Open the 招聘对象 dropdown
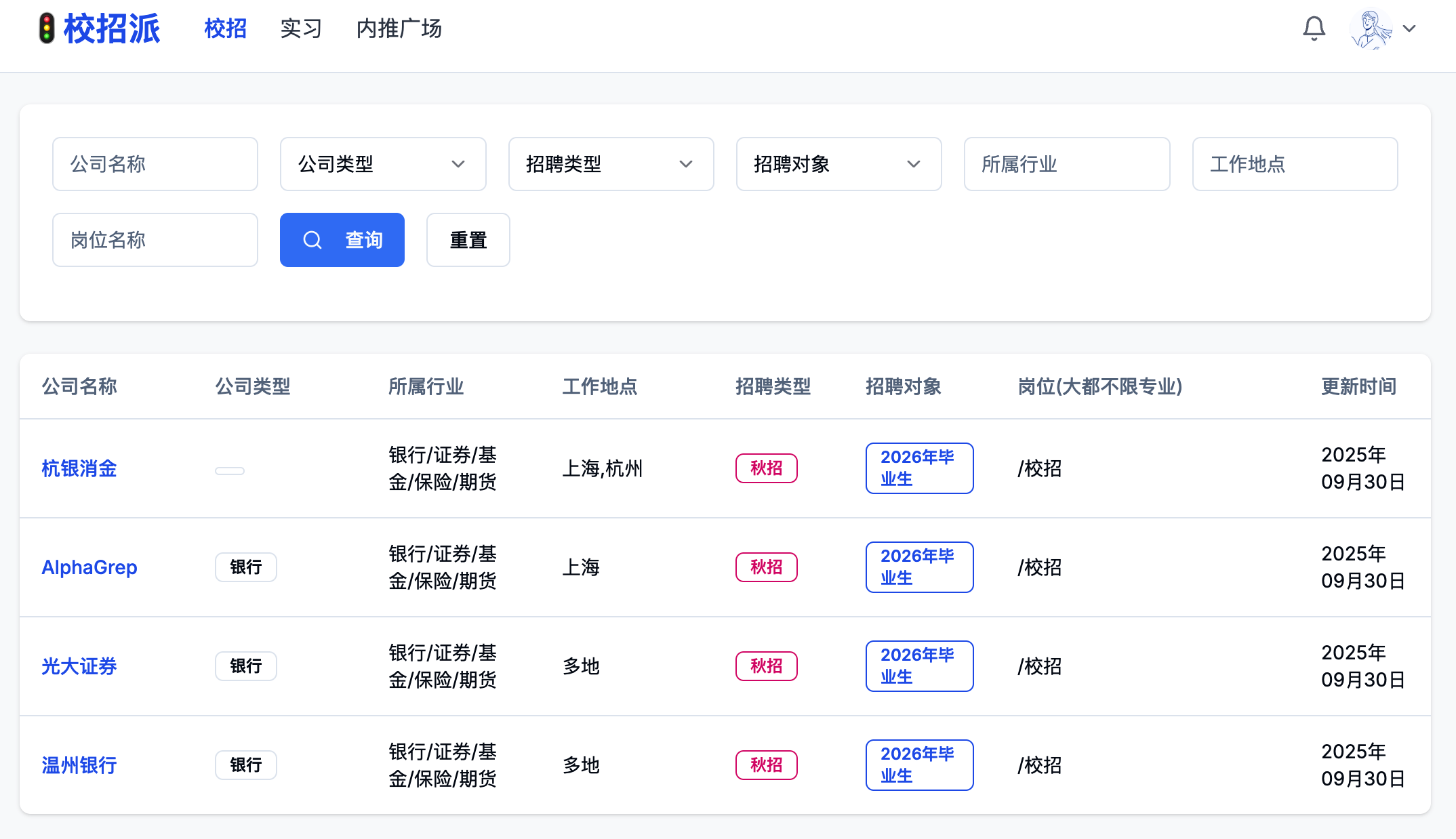Image resolution: width=1456 pixels, height=839 pixels. click(838, 164)
